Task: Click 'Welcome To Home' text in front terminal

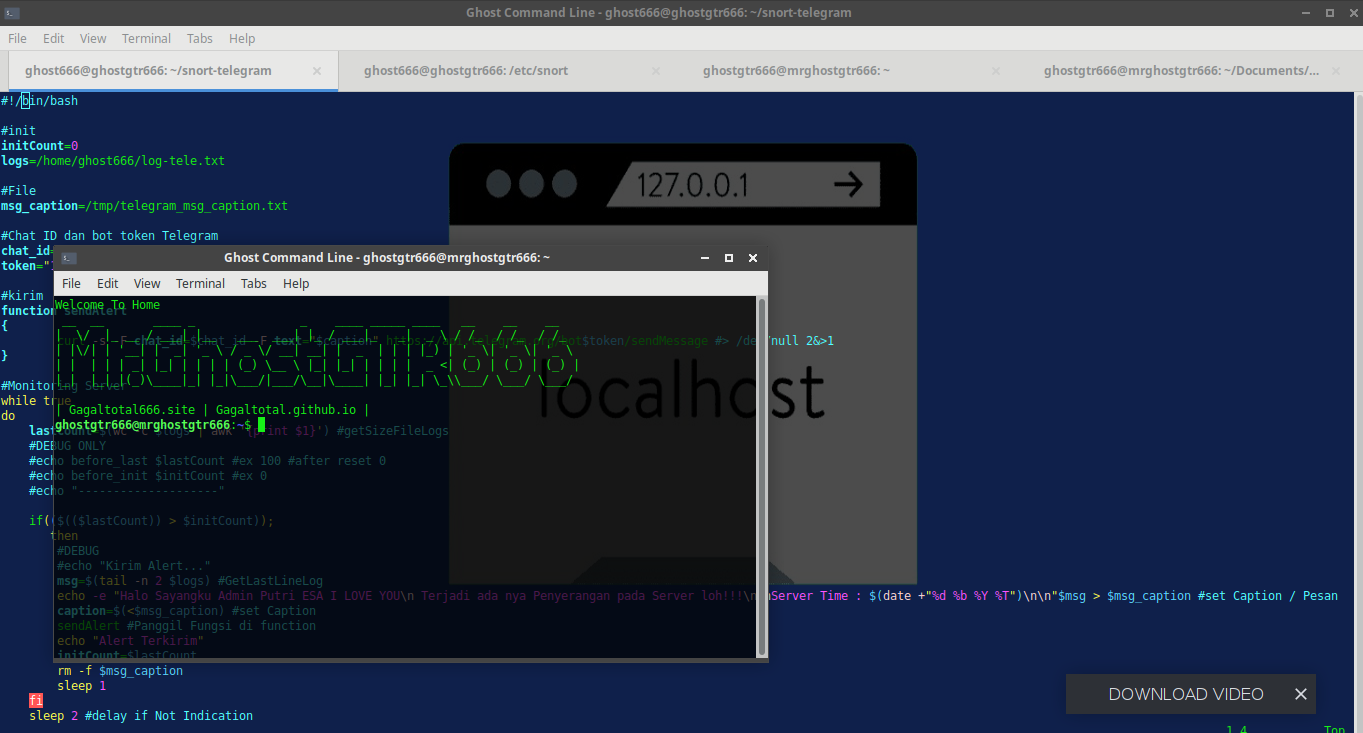Action: [x=107, y=305]
